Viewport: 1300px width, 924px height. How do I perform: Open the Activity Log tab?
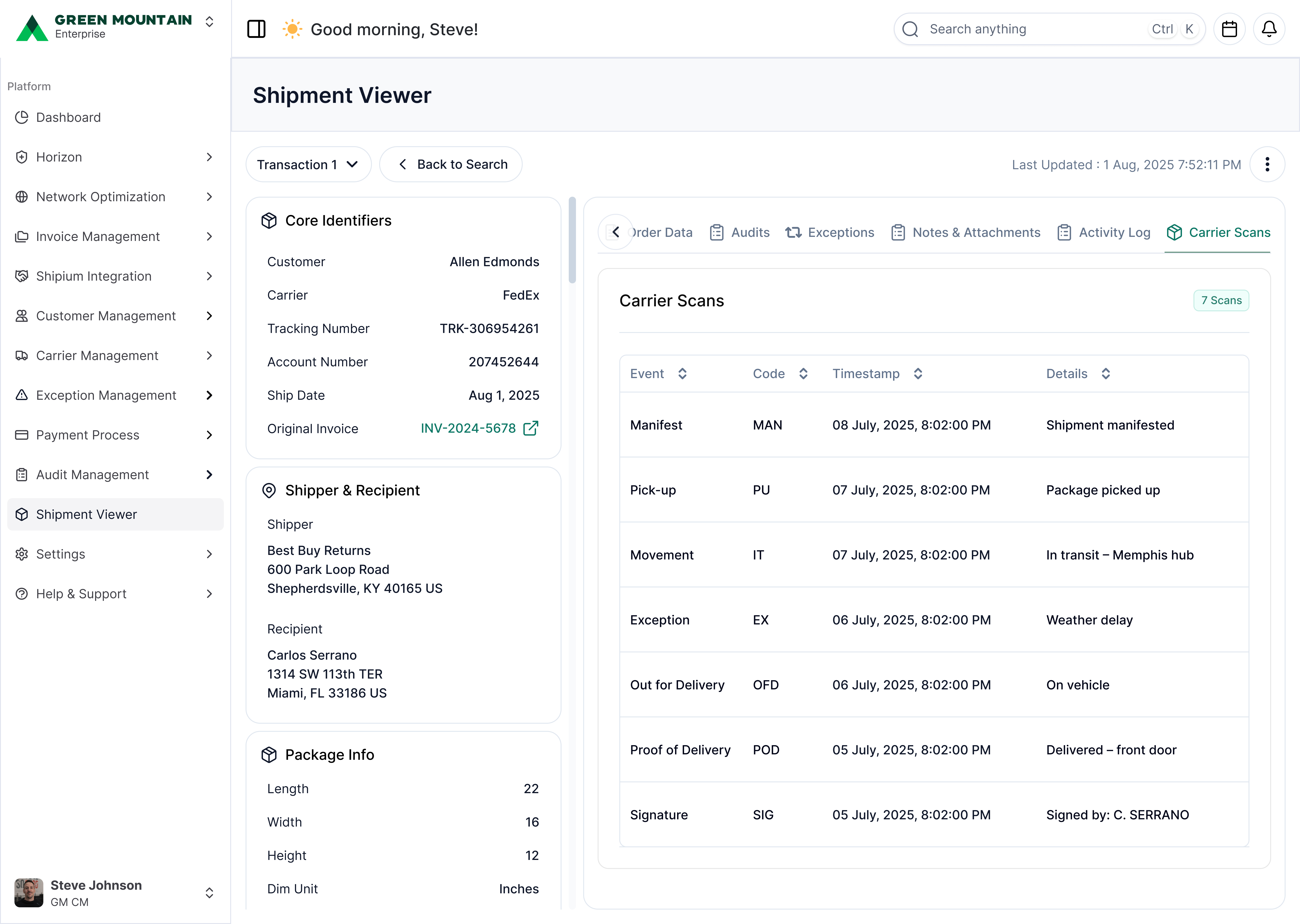tap(1104, 233)
